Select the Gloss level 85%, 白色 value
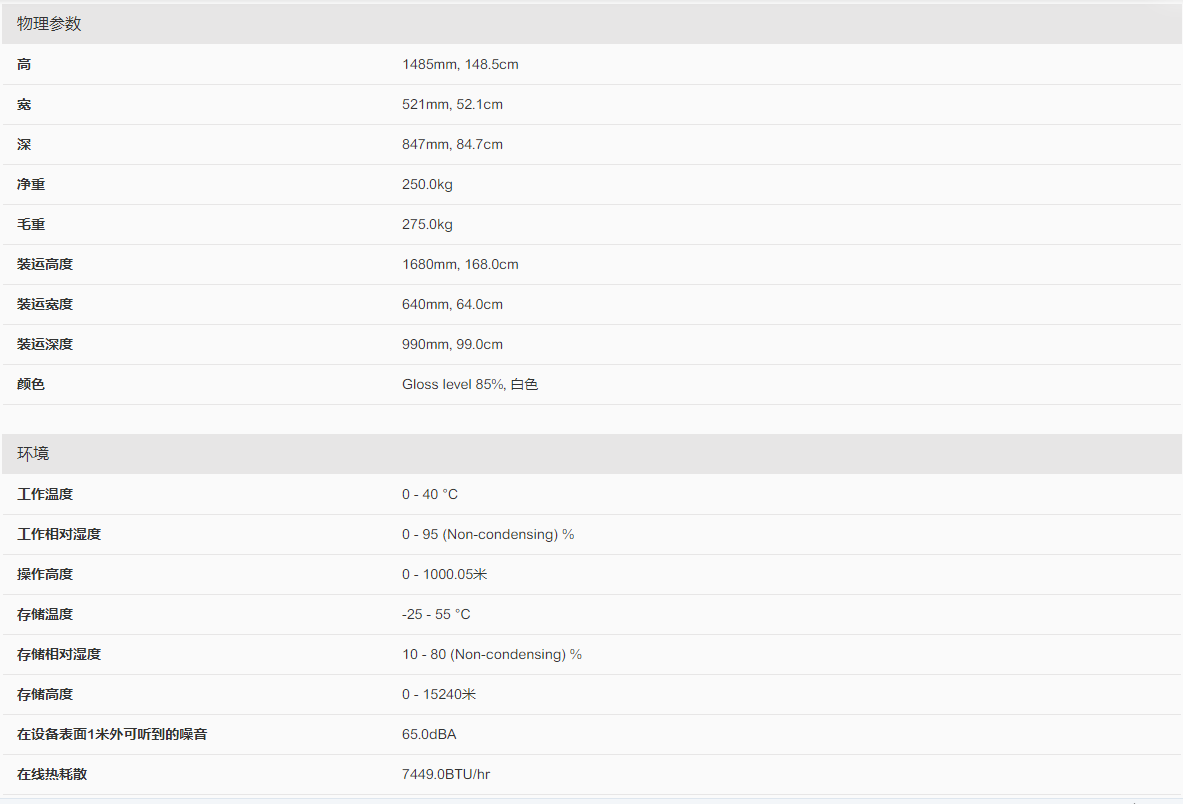 470,385
